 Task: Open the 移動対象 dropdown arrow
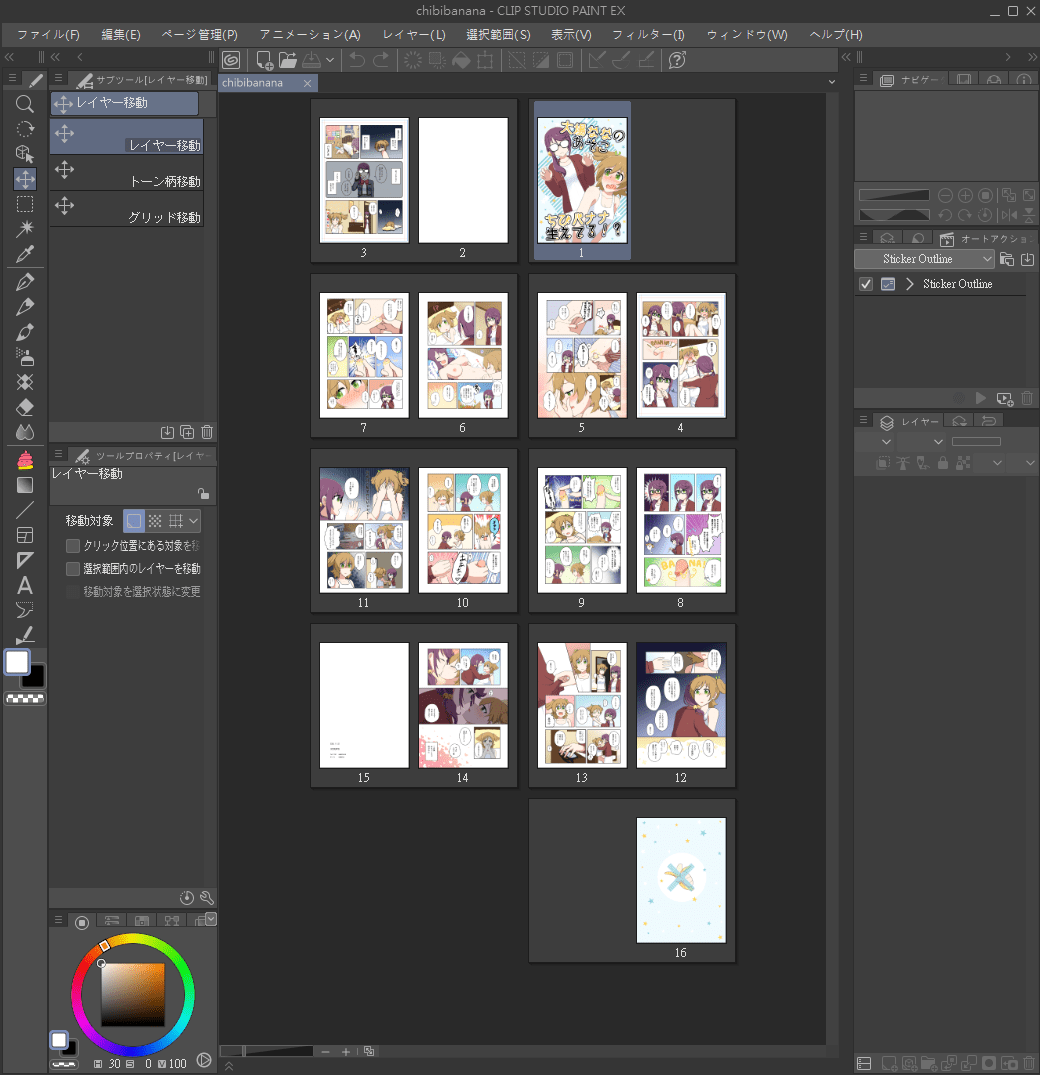point(194,521)
